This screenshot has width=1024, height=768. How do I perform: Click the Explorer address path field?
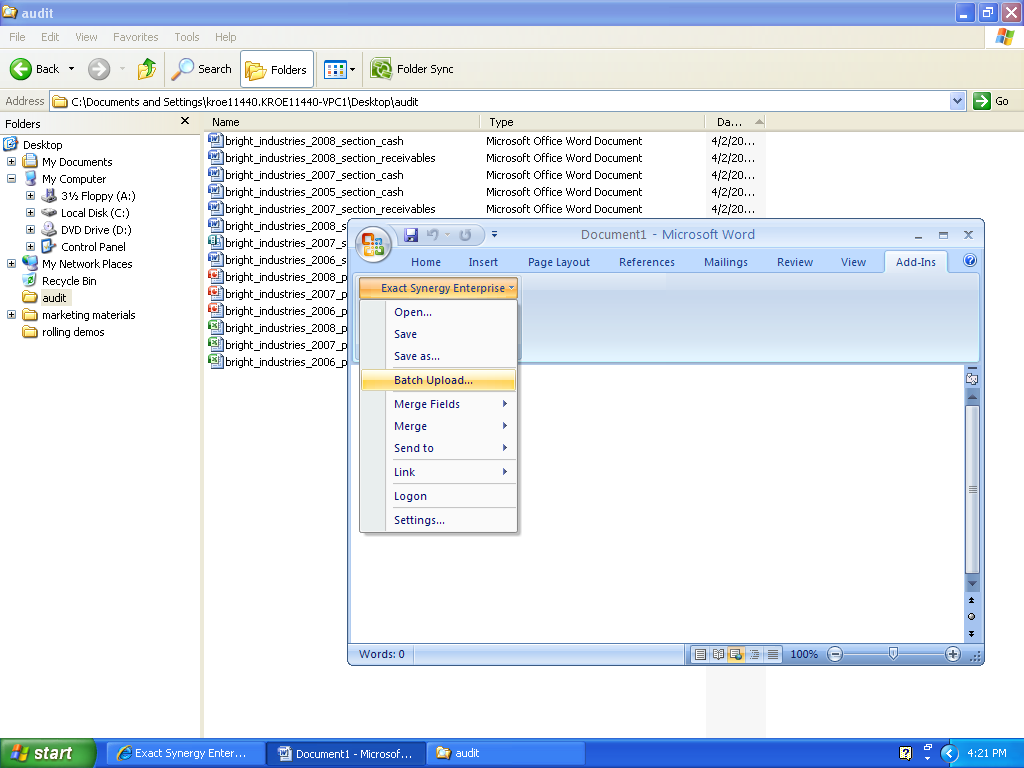point(500,101)
